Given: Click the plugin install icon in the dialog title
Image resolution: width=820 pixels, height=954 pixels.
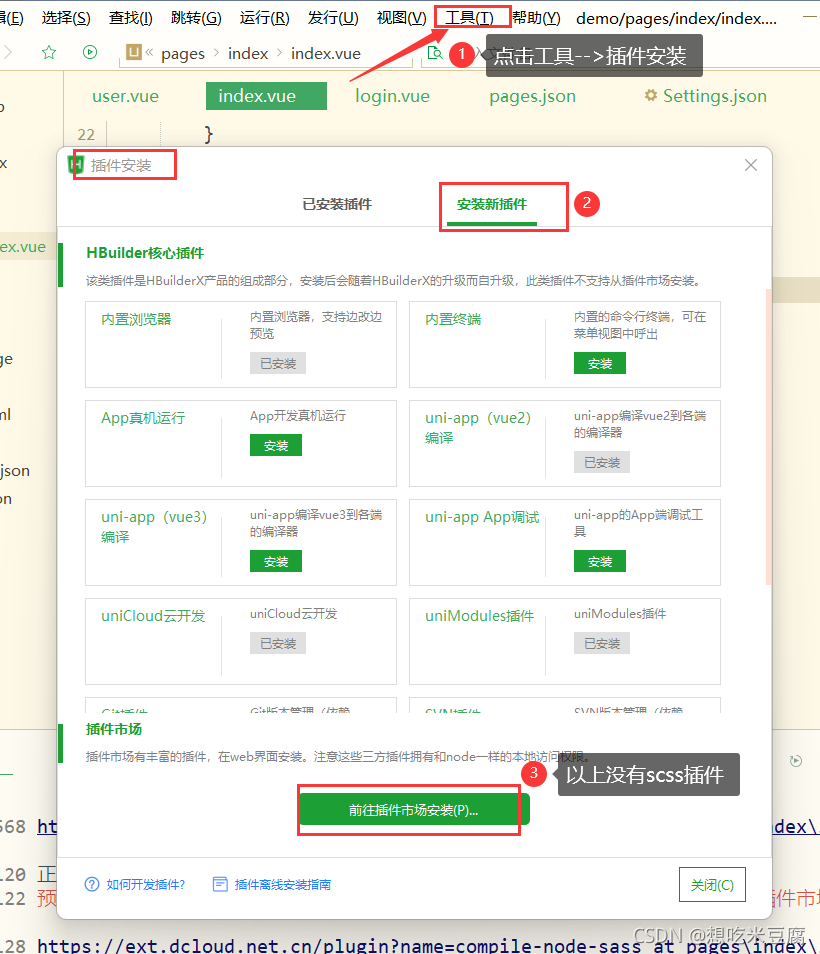Looking at the screenshot, I should tap(76, 163).
